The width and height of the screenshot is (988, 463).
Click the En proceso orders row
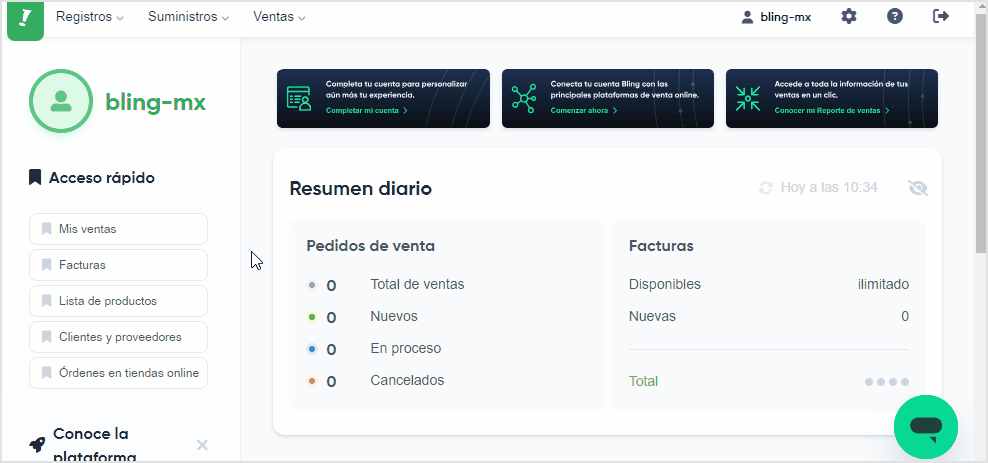(x=374, y=349)
